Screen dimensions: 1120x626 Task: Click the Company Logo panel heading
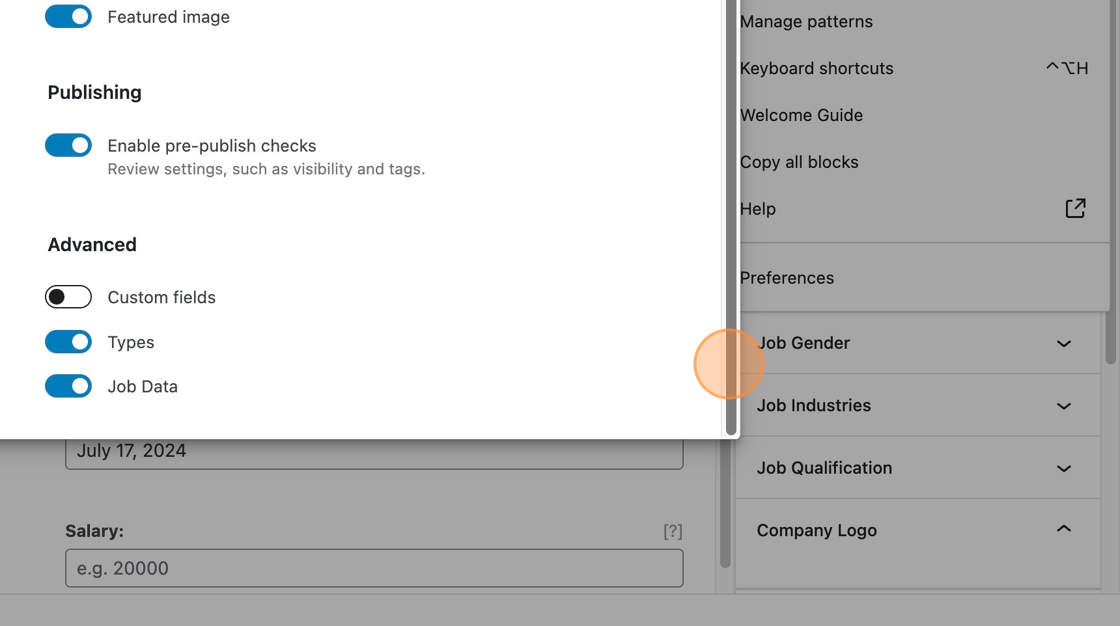coord(816,530)
